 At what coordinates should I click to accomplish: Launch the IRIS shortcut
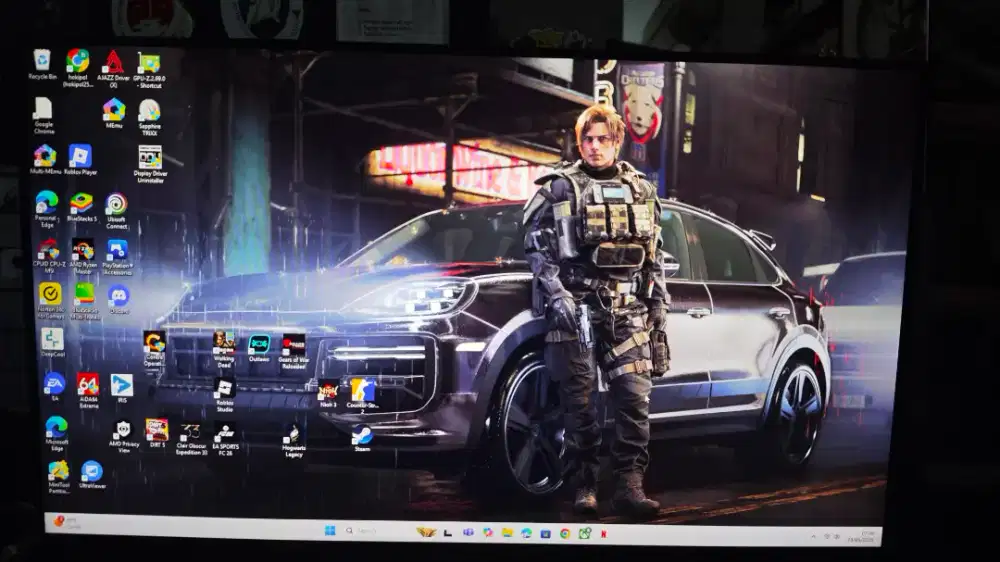[x=122, y=388]
